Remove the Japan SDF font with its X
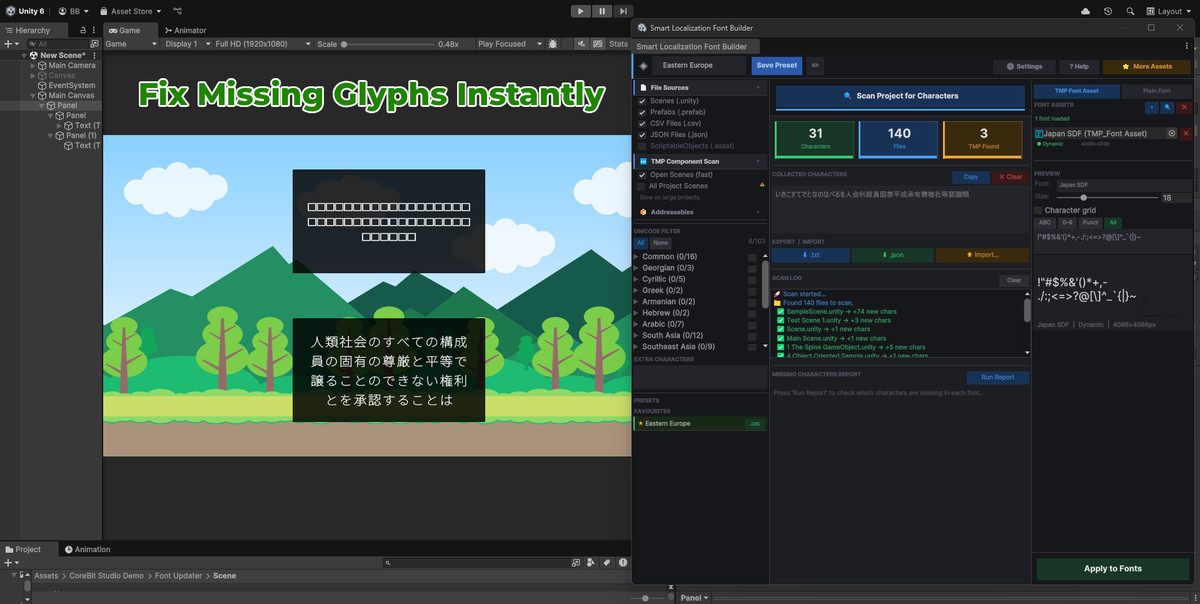The image size is (1200, 604). 1186,133
